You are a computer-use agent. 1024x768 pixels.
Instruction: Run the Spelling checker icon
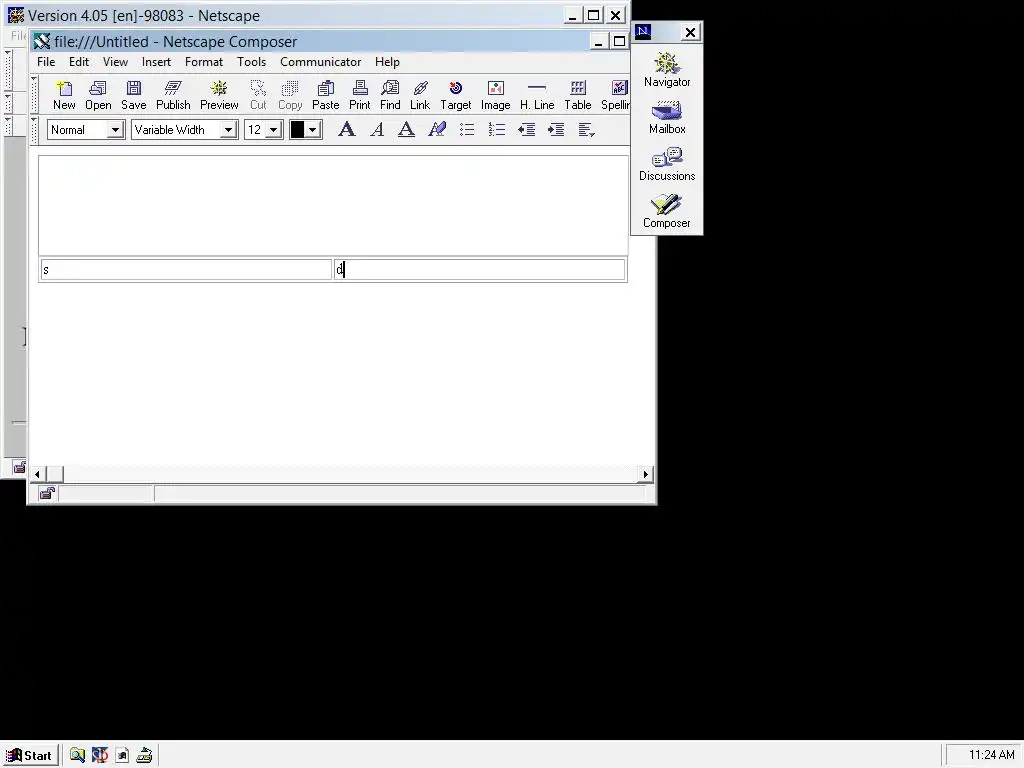click(615, 95)
